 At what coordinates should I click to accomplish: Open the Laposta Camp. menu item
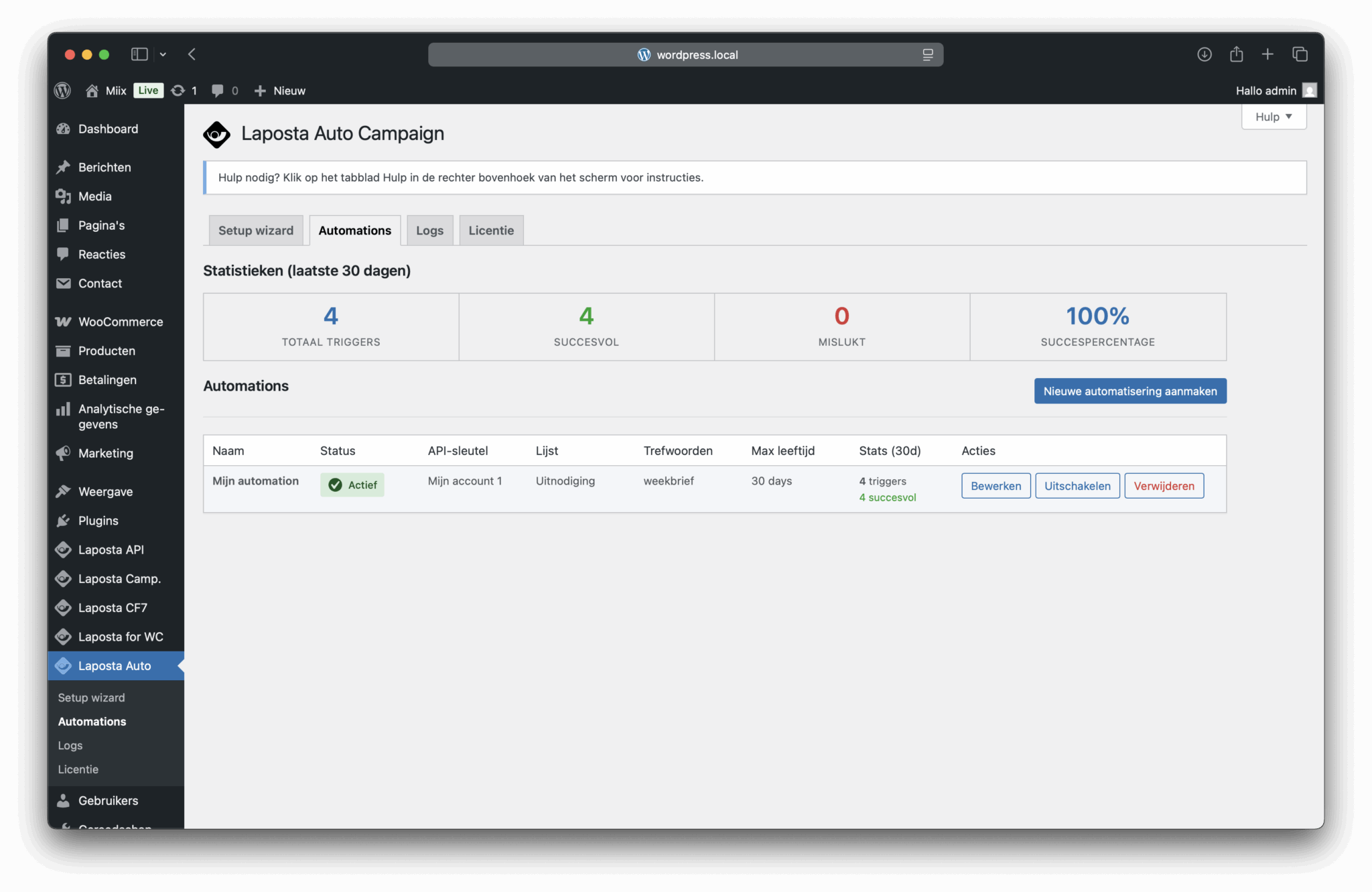116,578
